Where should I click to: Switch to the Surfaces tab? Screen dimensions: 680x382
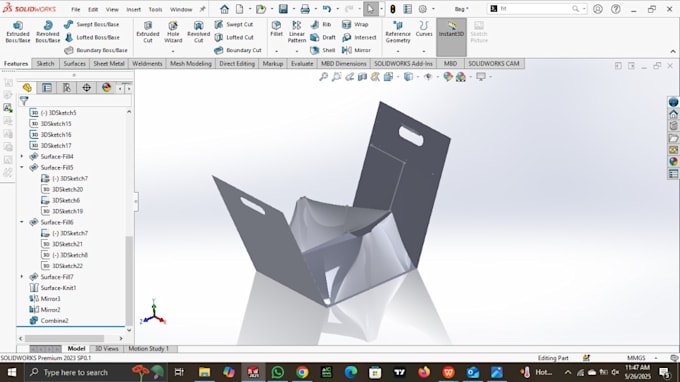click(x=75, y=64)
